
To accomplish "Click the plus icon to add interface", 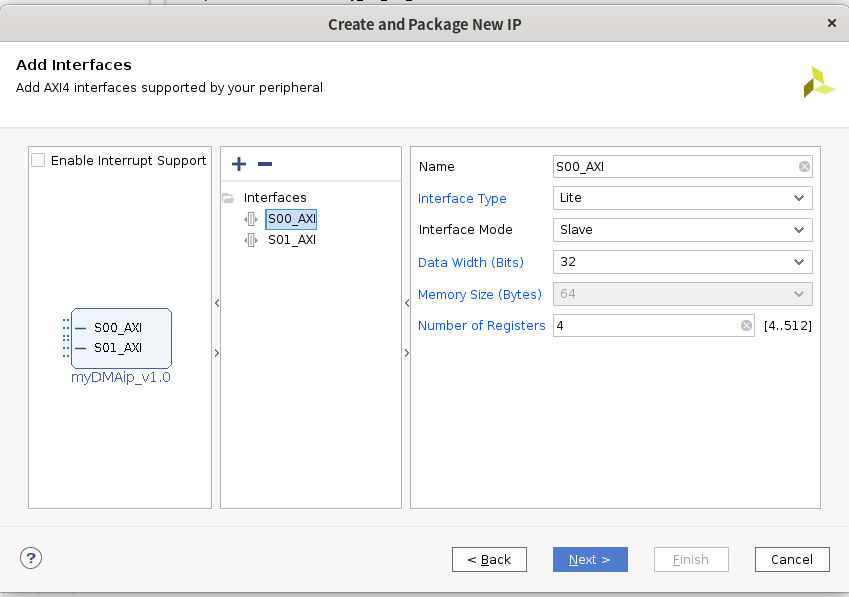I will [238, 164].
